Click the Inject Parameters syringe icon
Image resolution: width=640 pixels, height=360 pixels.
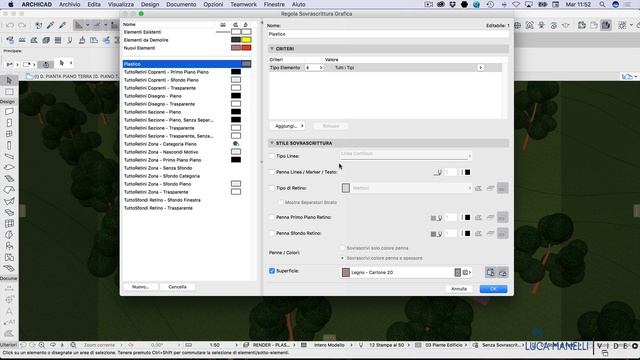point(62,25)
